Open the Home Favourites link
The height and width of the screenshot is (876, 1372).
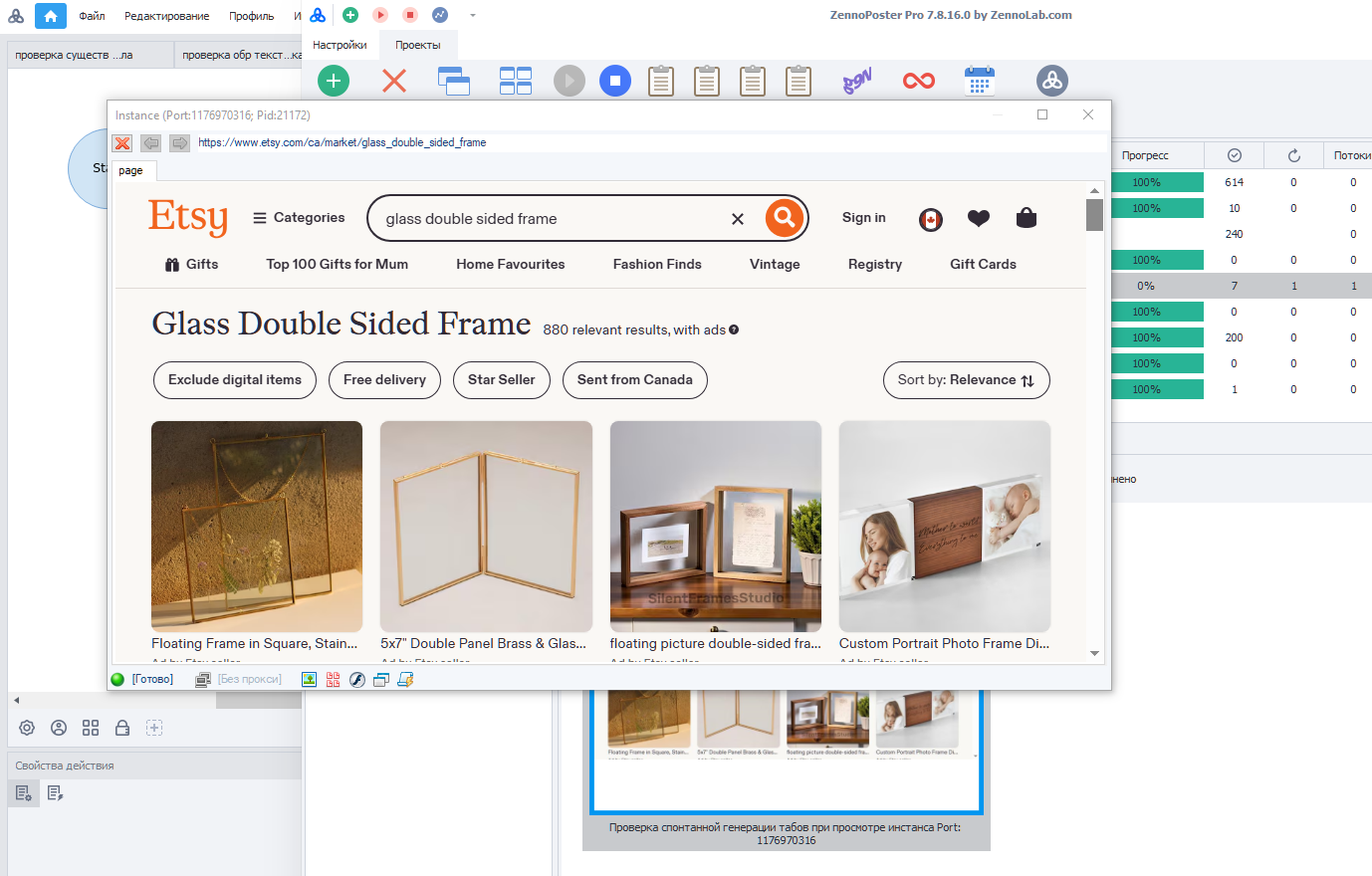point(511,265)
